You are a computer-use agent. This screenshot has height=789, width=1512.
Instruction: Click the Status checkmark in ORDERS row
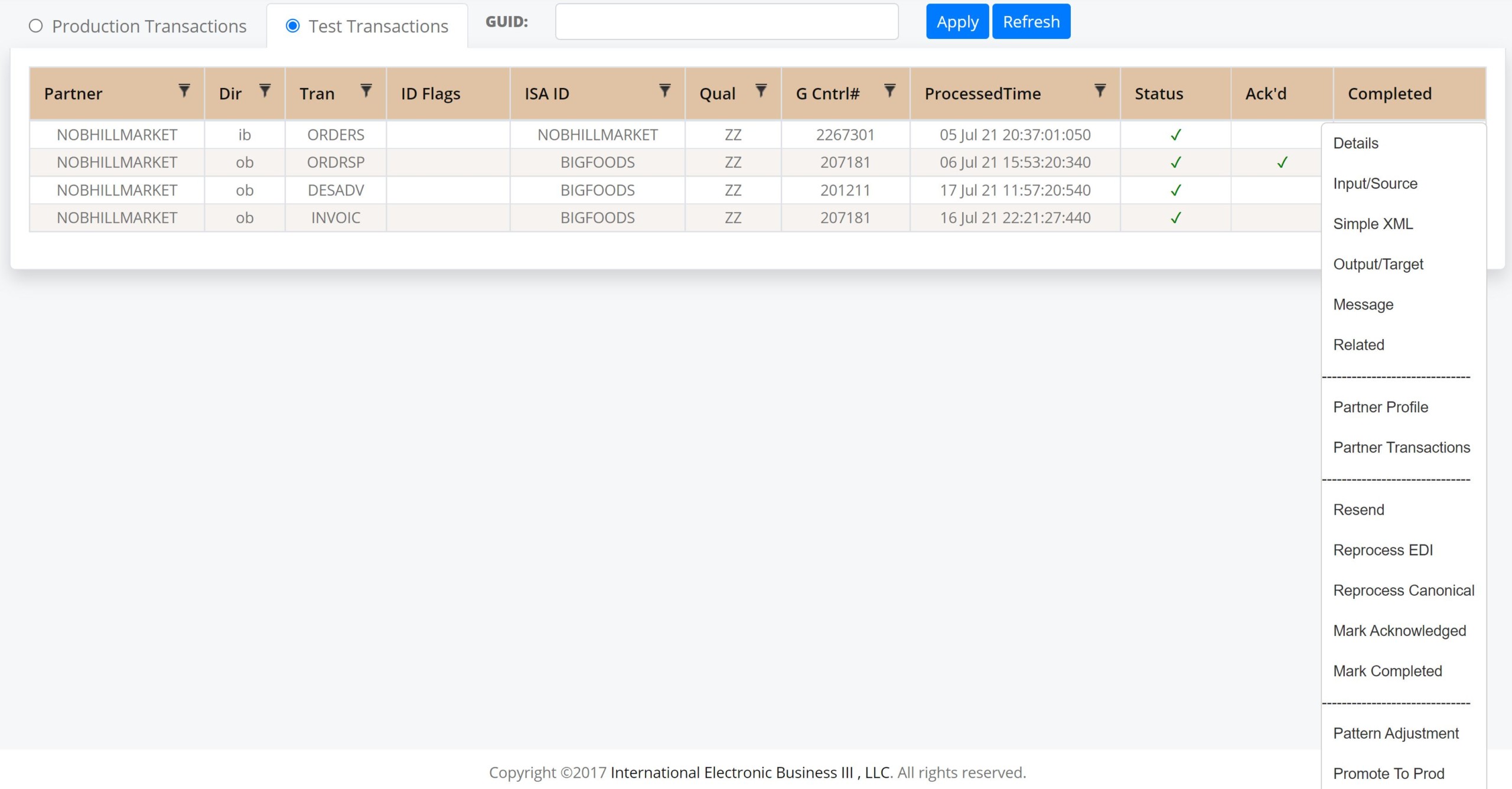[1175, 135]
